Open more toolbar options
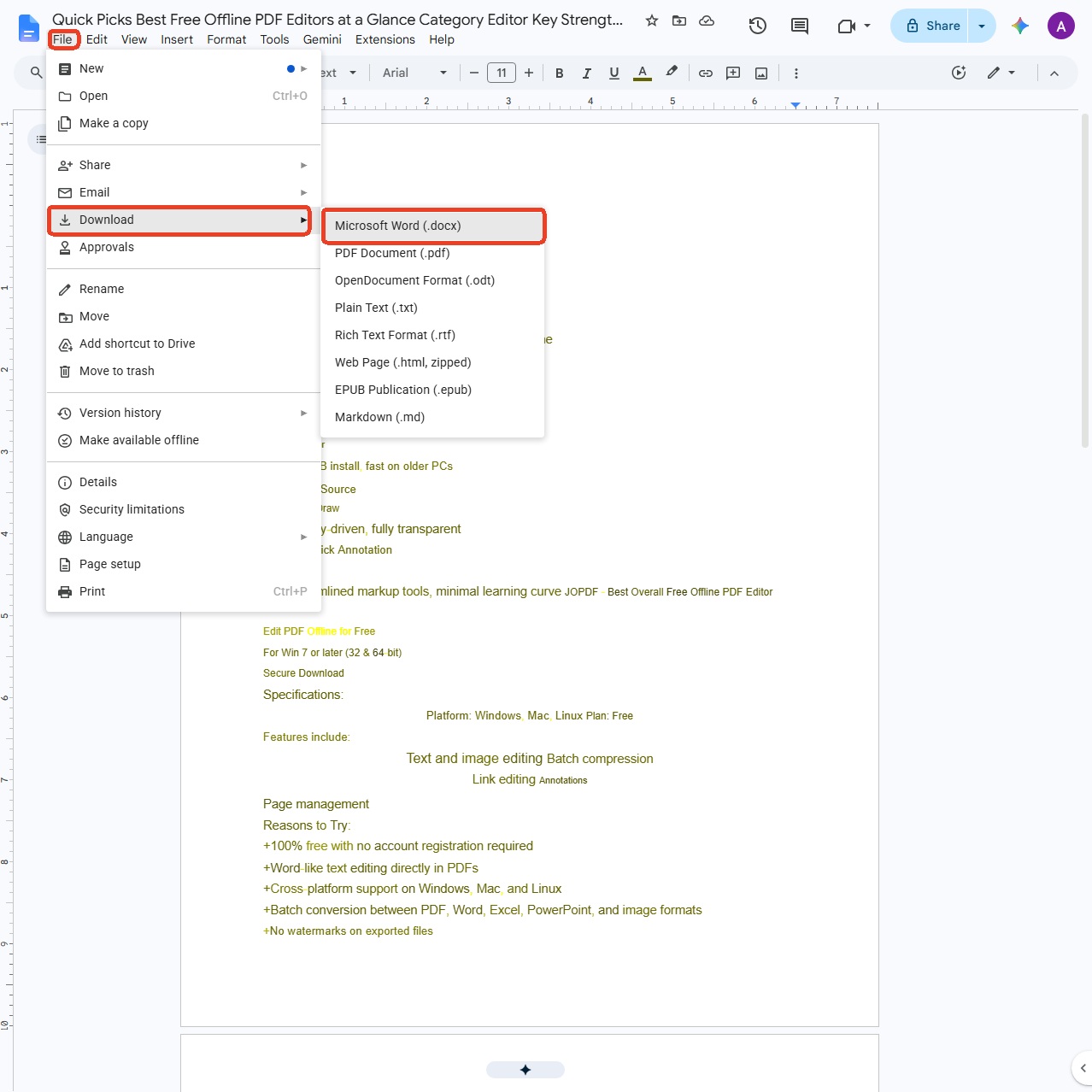This screenshot has width=1092, height=1092. (796, 73)
